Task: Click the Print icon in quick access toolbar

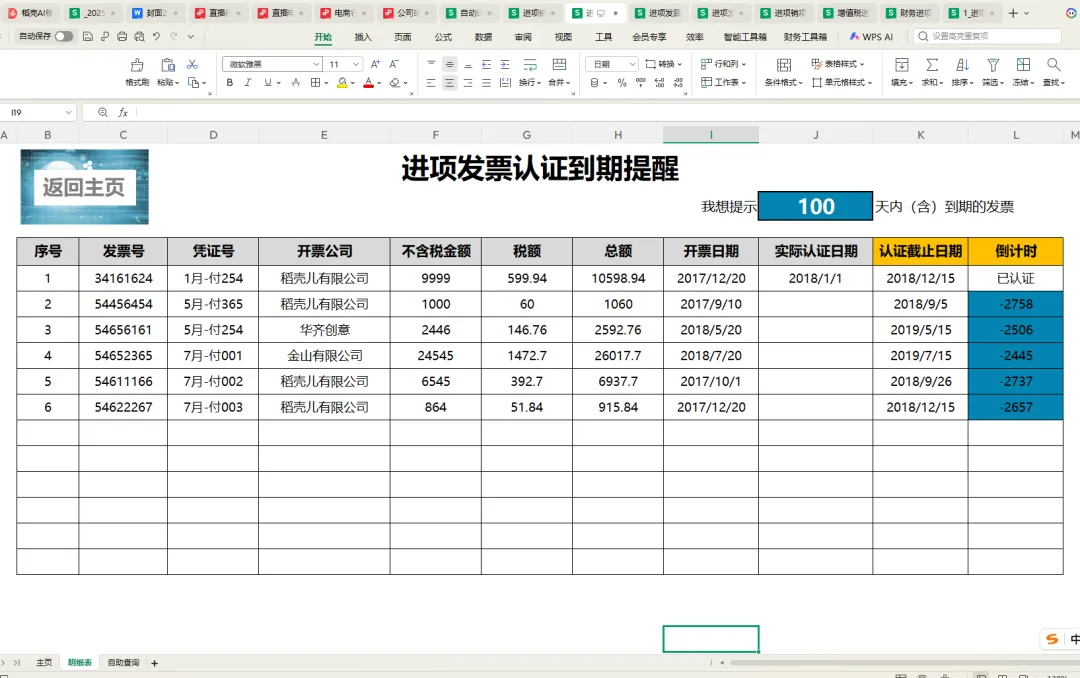Action: tap(122, 36)
